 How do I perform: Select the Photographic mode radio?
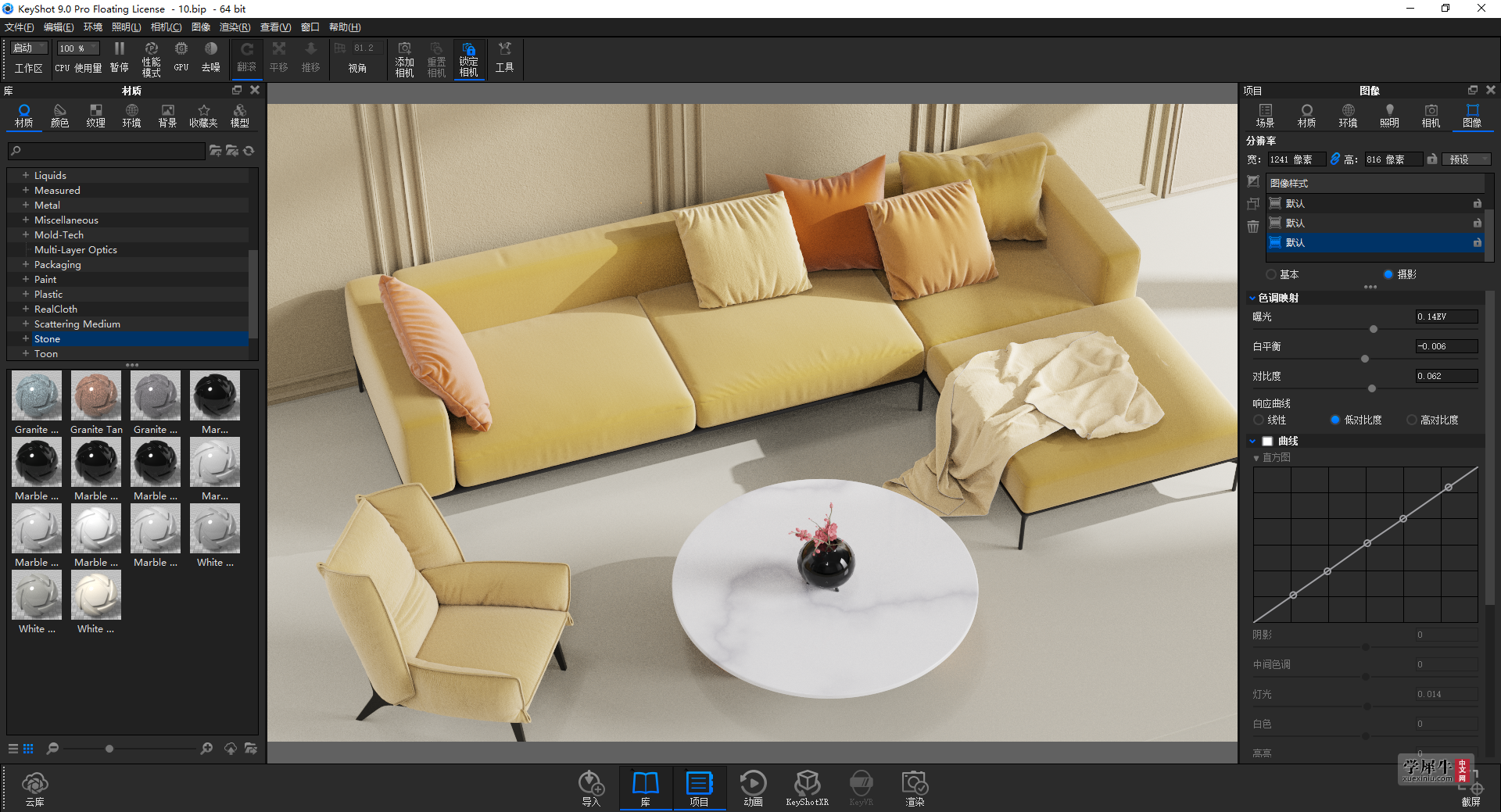click(1388, 274)
